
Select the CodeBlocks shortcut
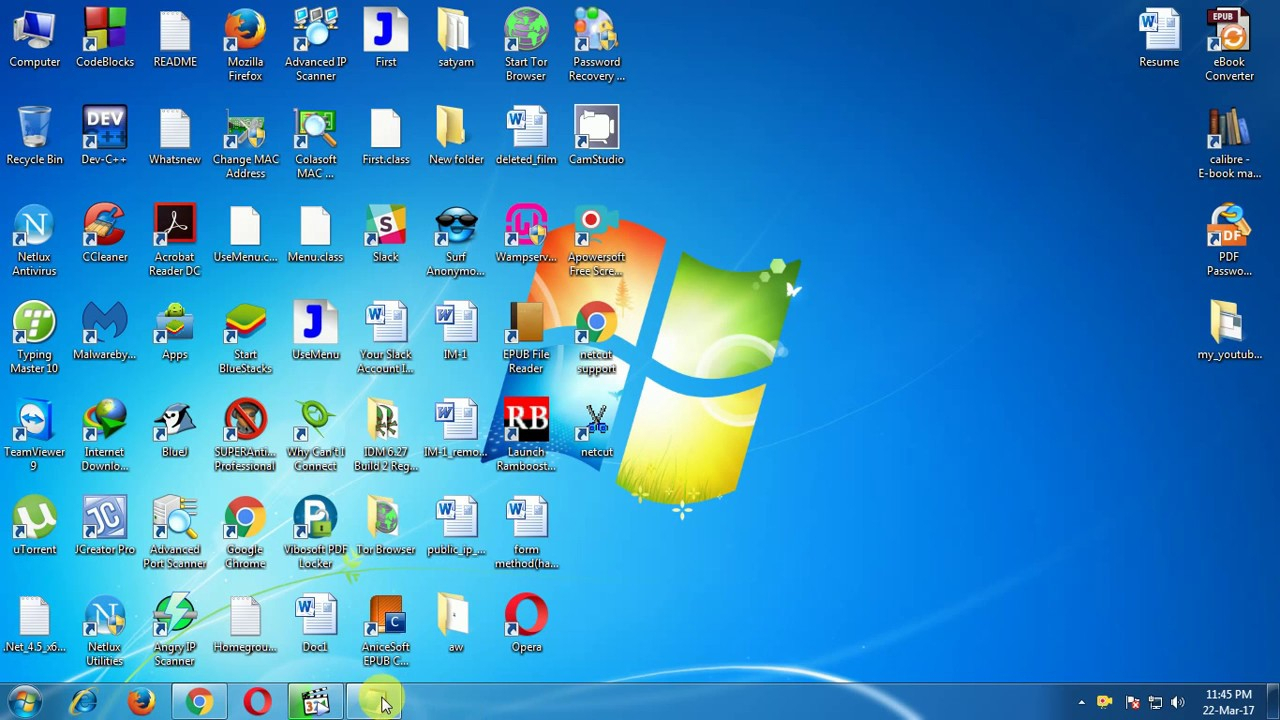pyautogui.click(x=105, y=40)
